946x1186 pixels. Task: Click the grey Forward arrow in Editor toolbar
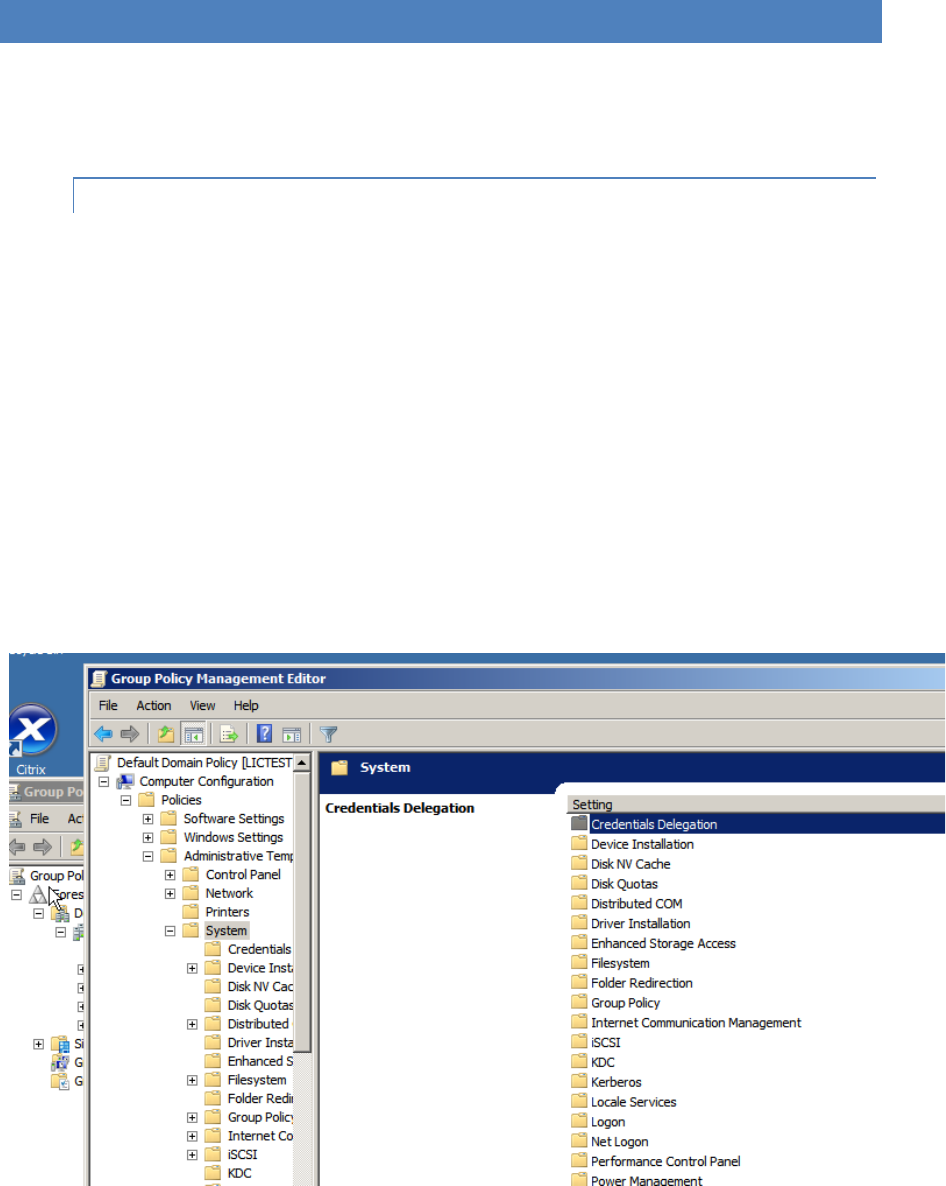point(130,734)
